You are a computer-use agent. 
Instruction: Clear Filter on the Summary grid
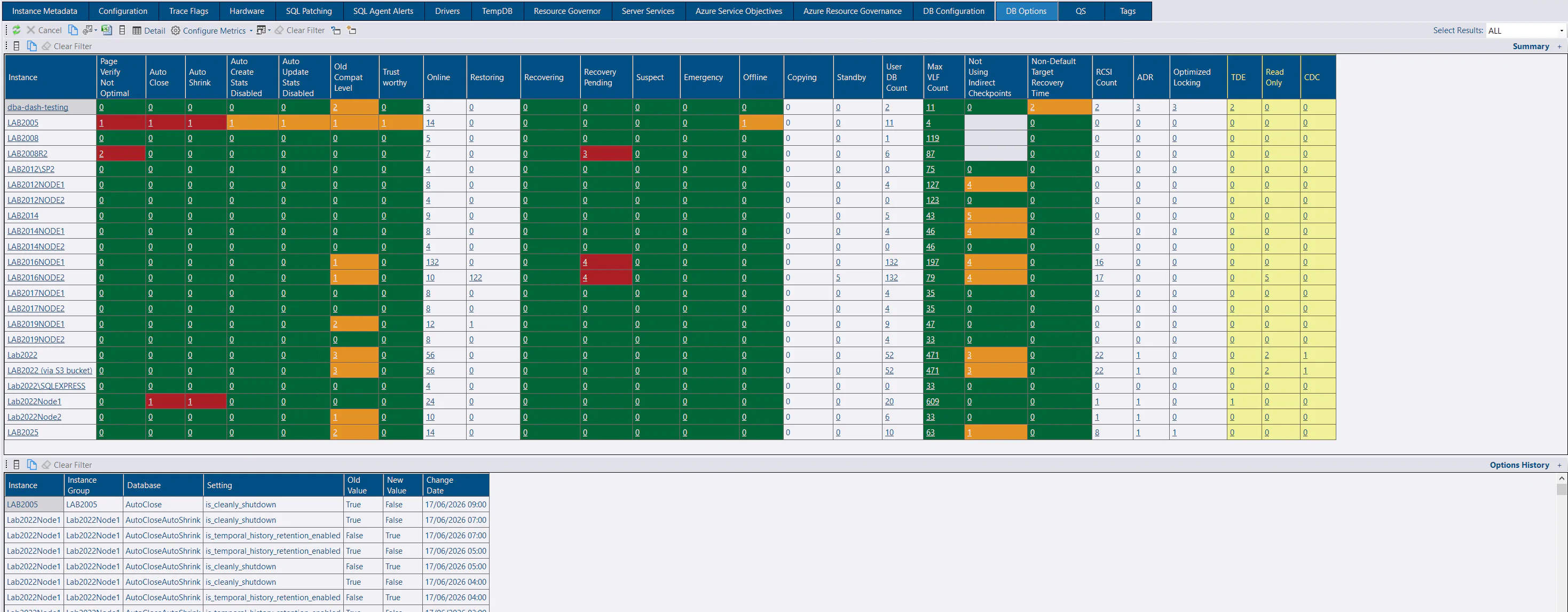pos(67,46)
